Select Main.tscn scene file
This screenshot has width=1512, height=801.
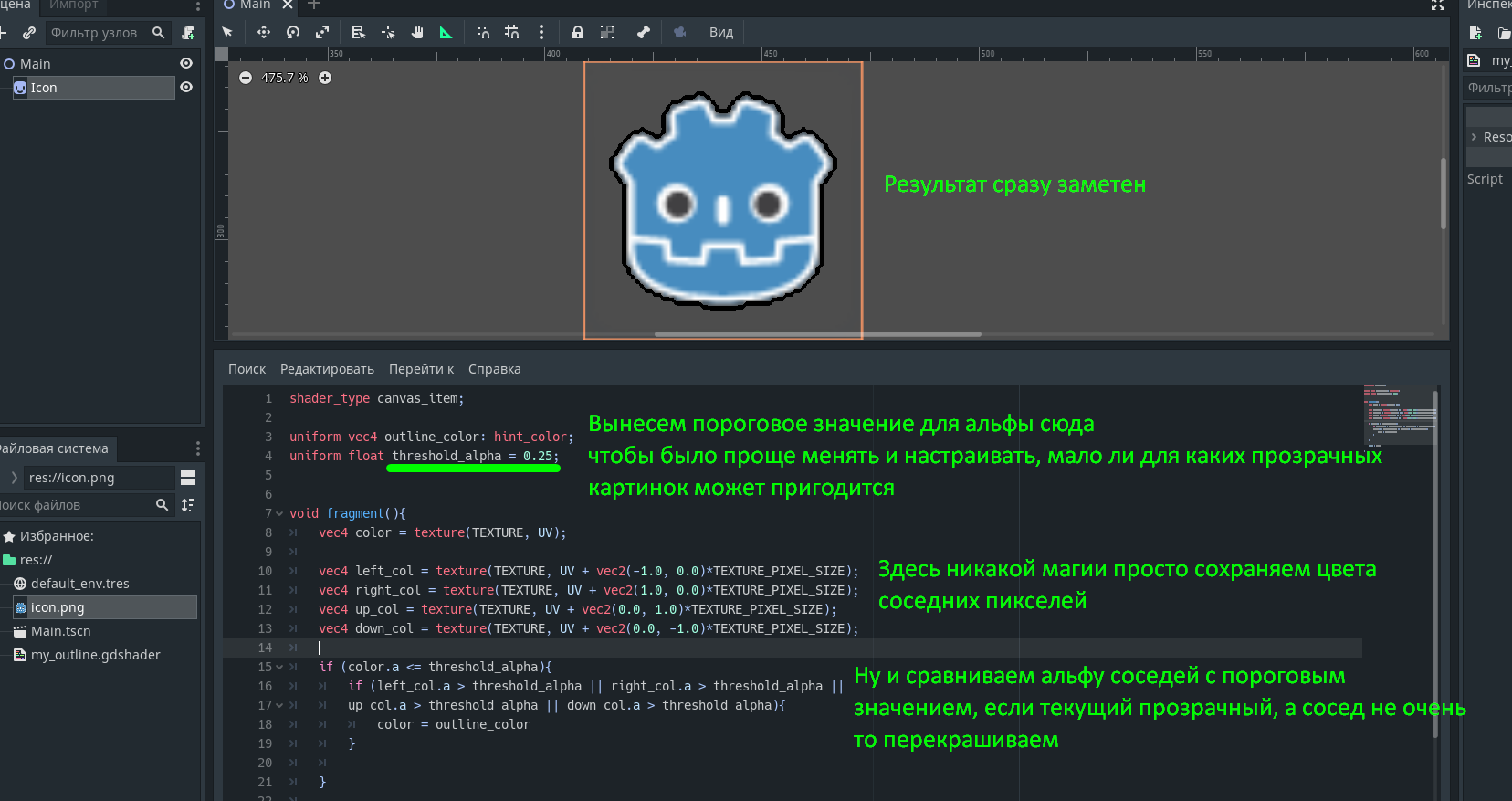pos(60,631)
